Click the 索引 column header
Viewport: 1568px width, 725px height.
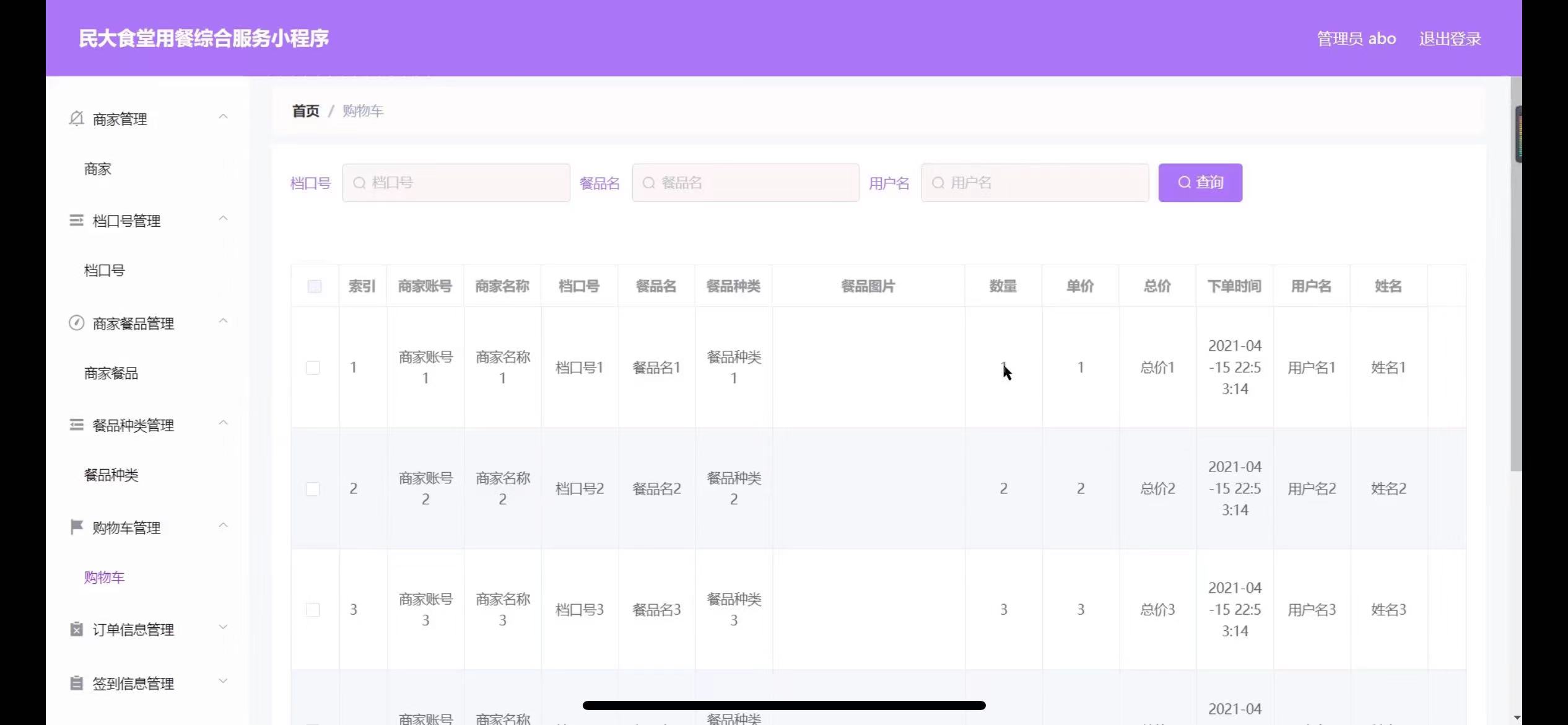(362, 286)
